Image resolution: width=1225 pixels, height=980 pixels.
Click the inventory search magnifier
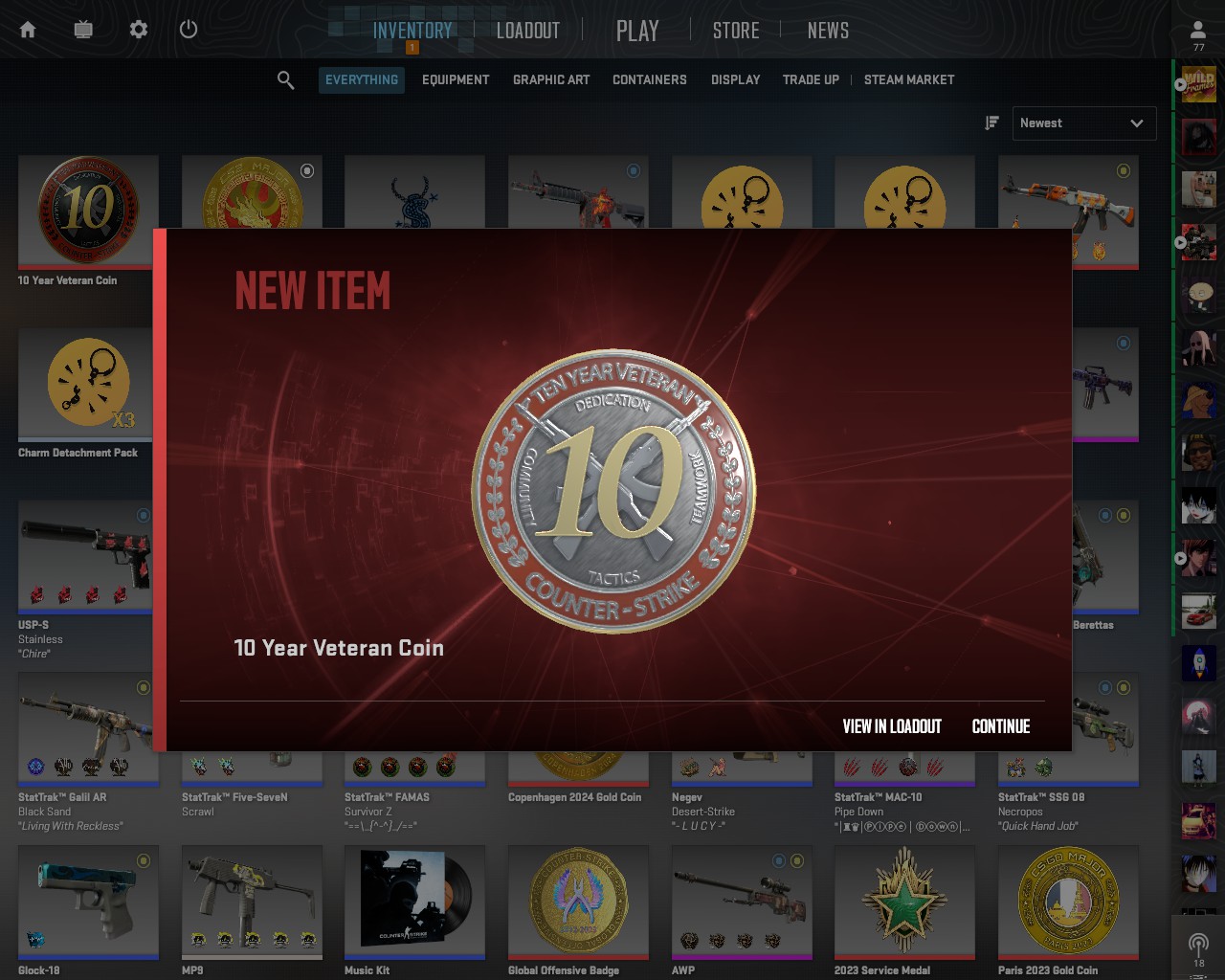click(285, 80)
